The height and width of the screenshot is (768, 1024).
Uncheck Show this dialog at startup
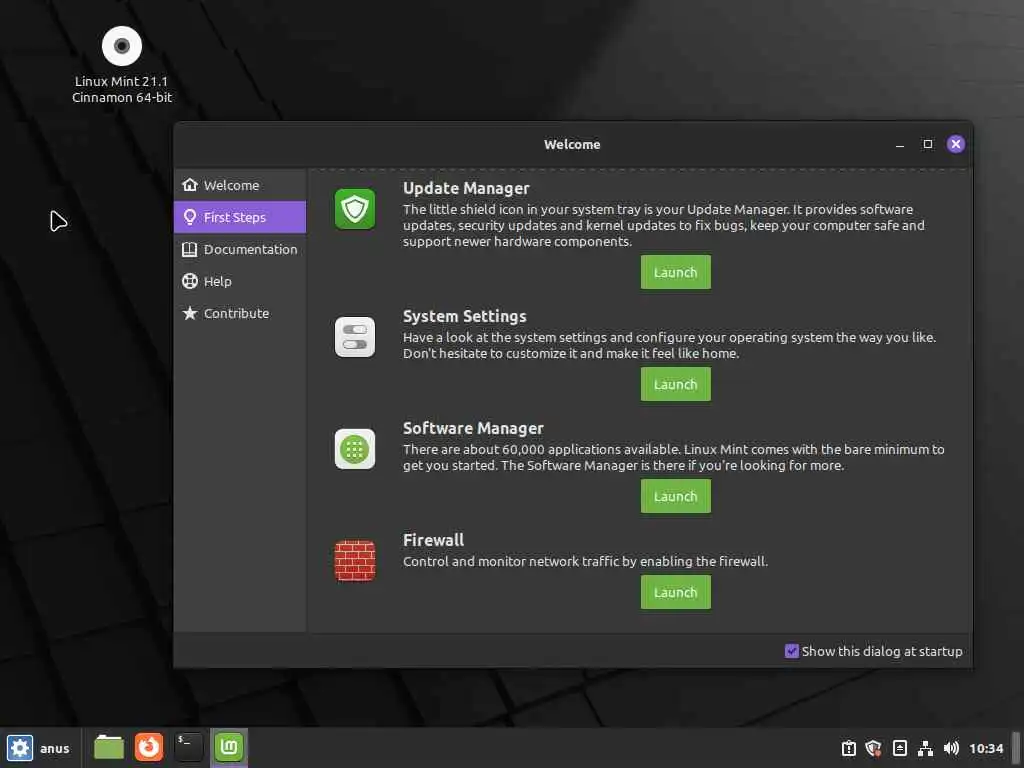tap(792, 651)
